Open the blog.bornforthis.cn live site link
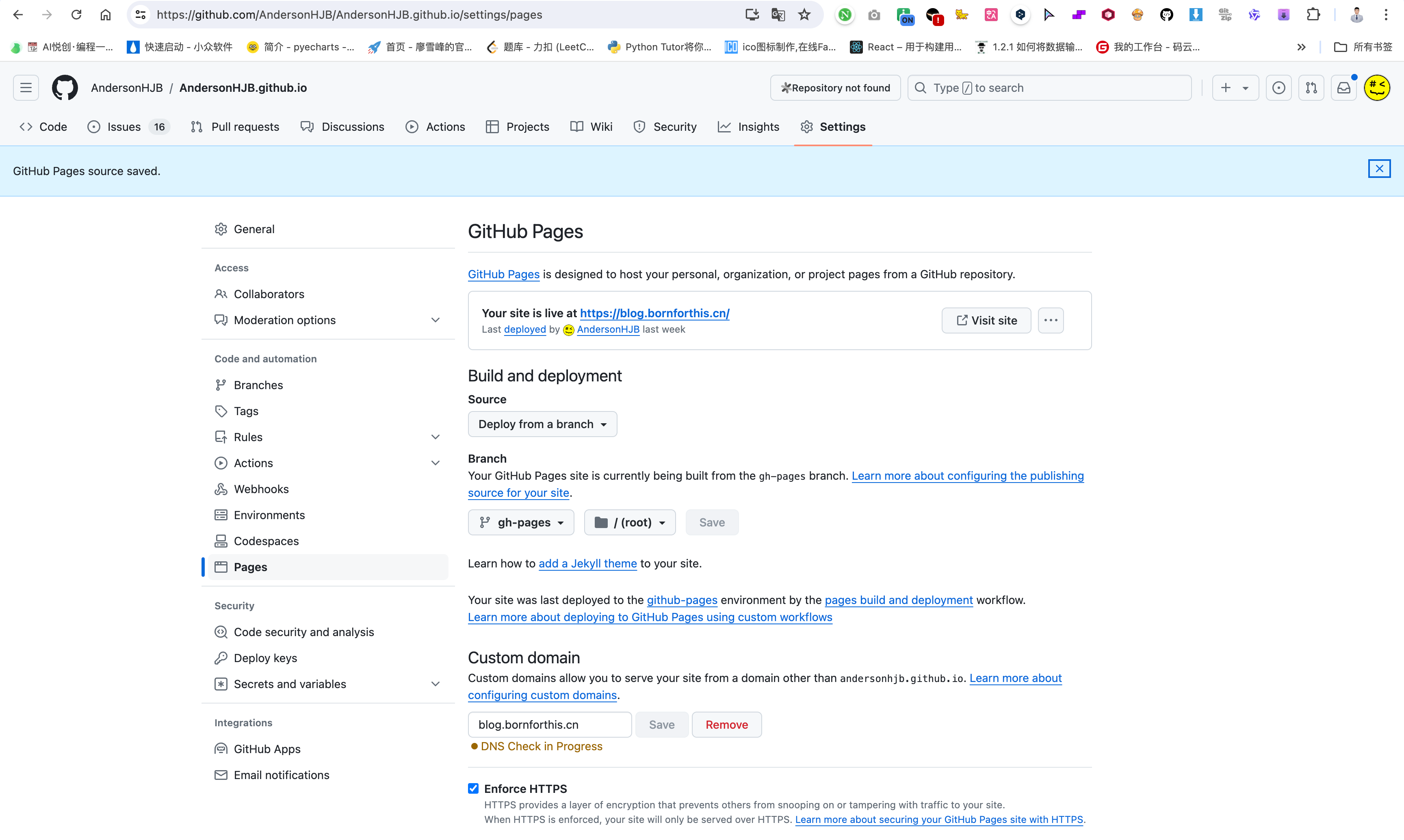The width and height of the screenshot is (1404, 840). [x=654, y=313]
